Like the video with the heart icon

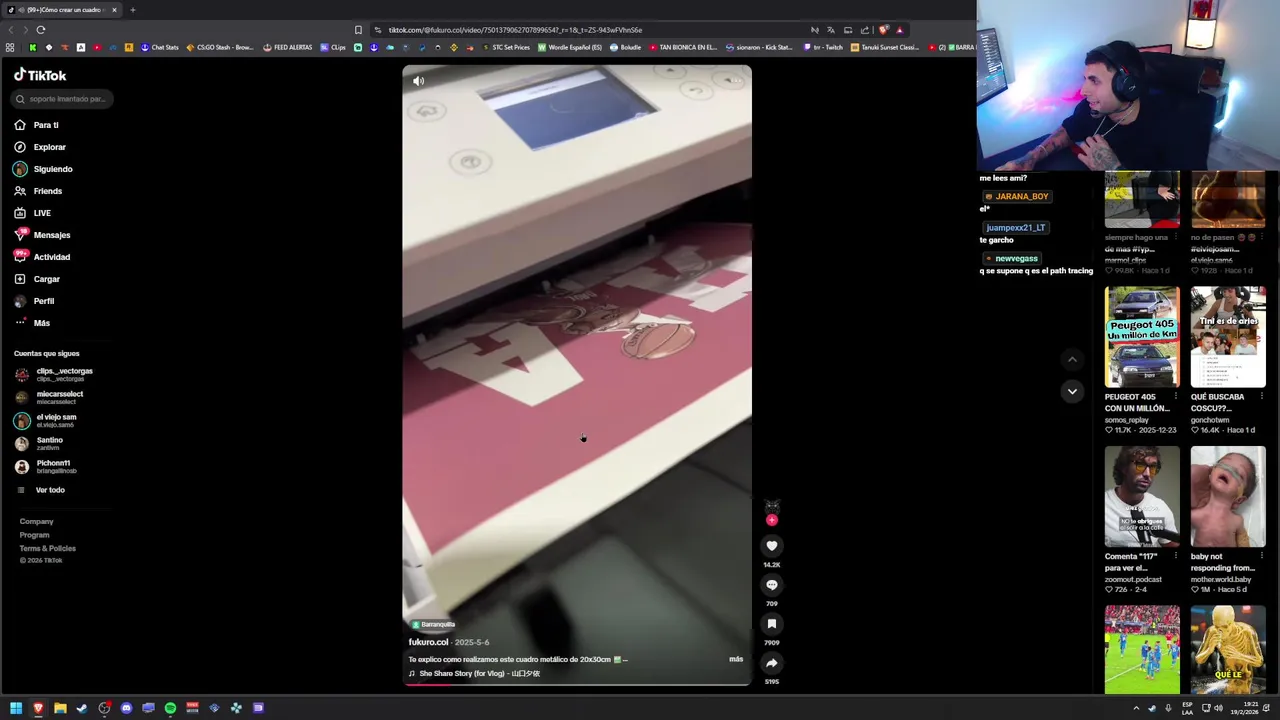(771, 546)
